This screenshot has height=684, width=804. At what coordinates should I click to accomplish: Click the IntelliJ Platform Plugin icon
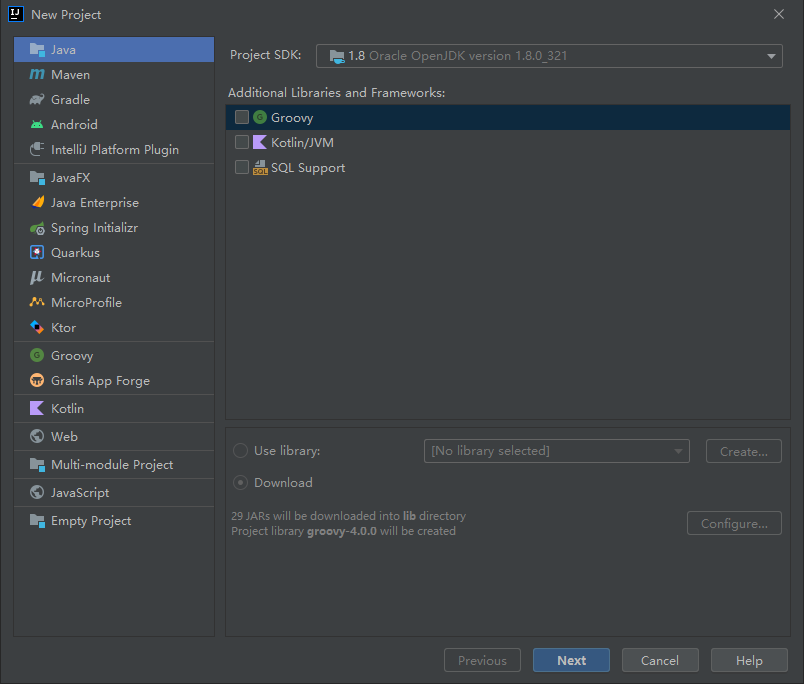click(x=37, y=150)
